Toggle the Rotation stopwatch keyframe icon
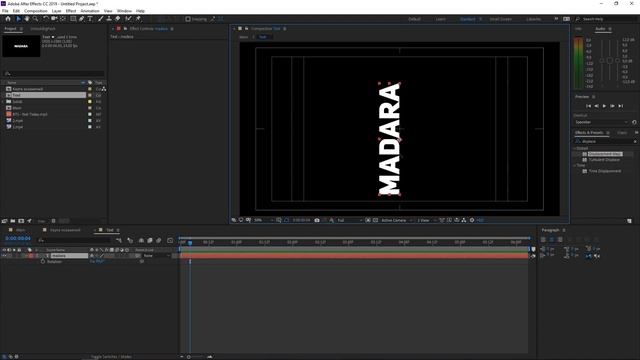The height and width of the screenshot is (360, 640). 43,262
